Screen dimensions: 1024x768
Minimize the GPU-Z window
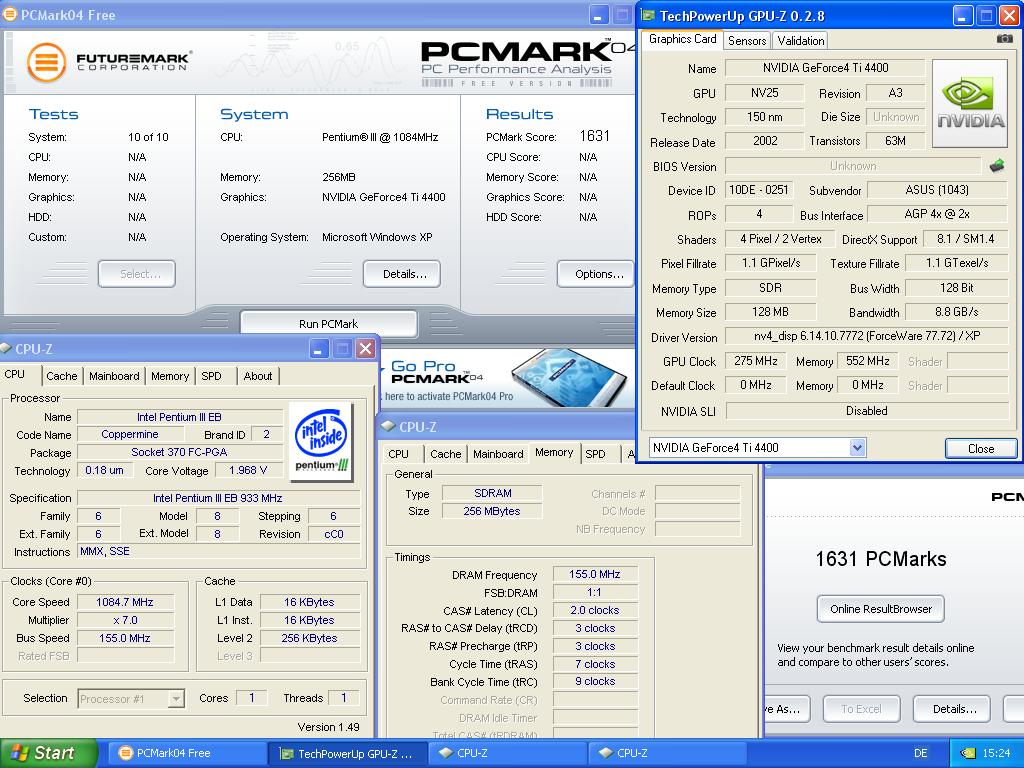(962, 16)
